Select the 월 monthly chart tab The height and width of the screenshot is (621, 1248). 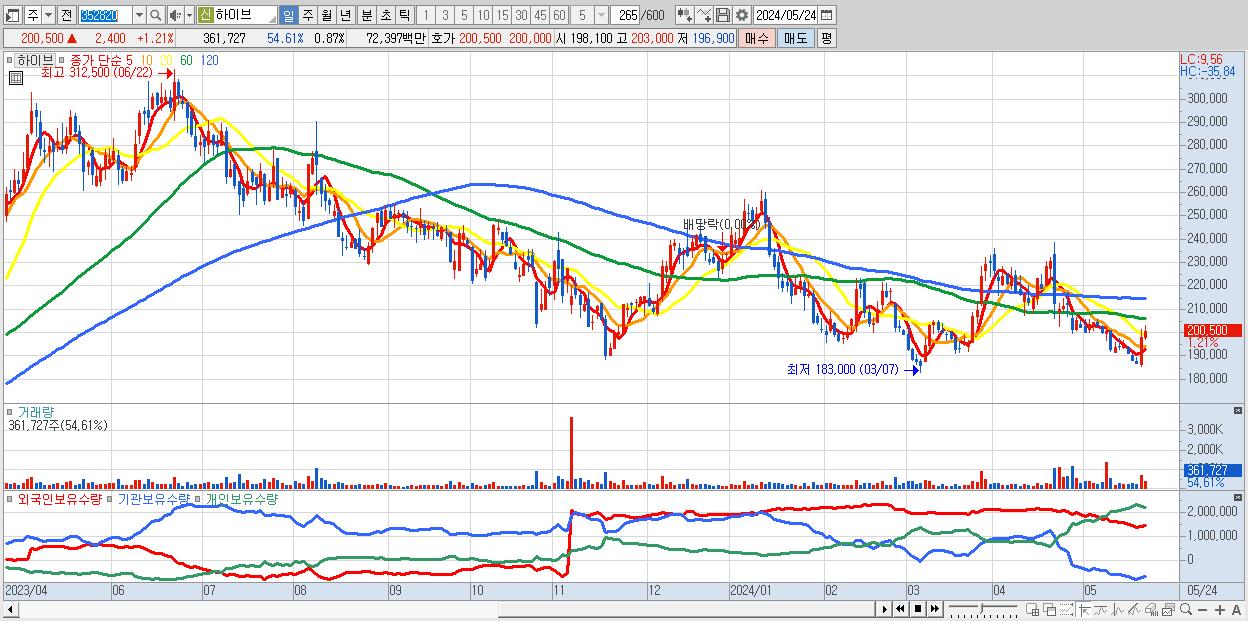click(326, 15)
